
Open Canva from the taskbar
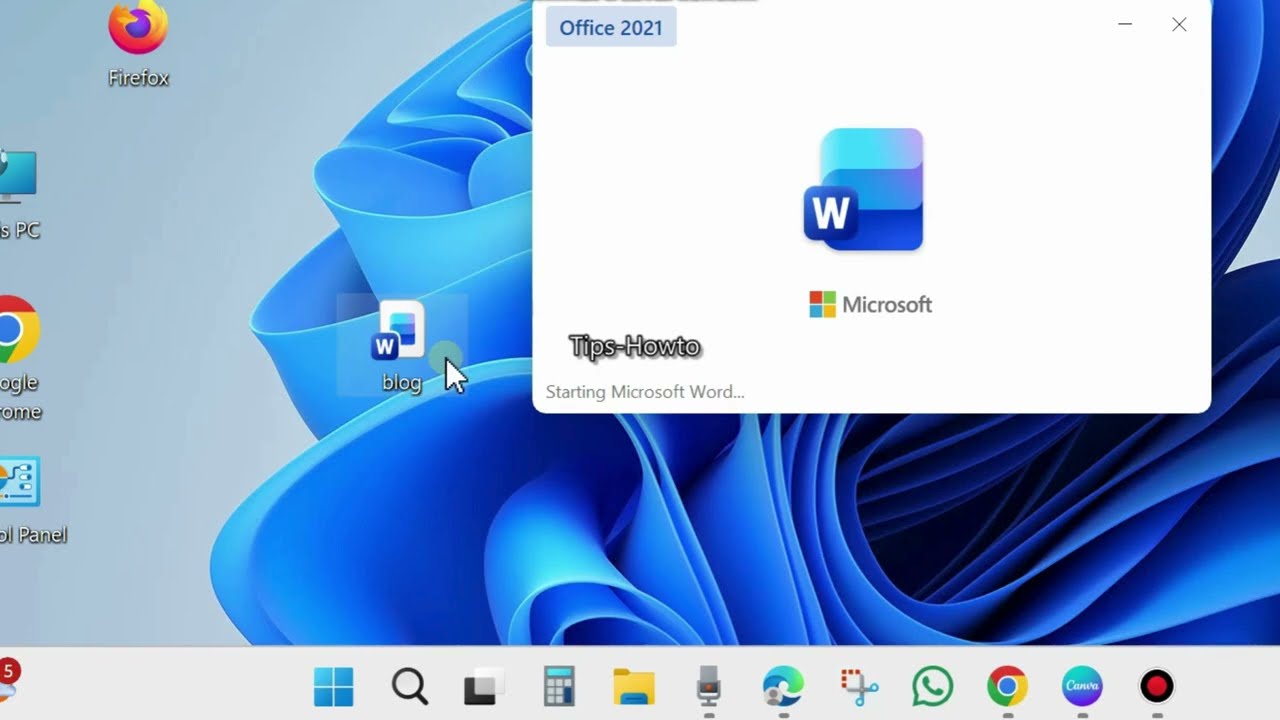pyautogui.click(x=1082, y=687)
